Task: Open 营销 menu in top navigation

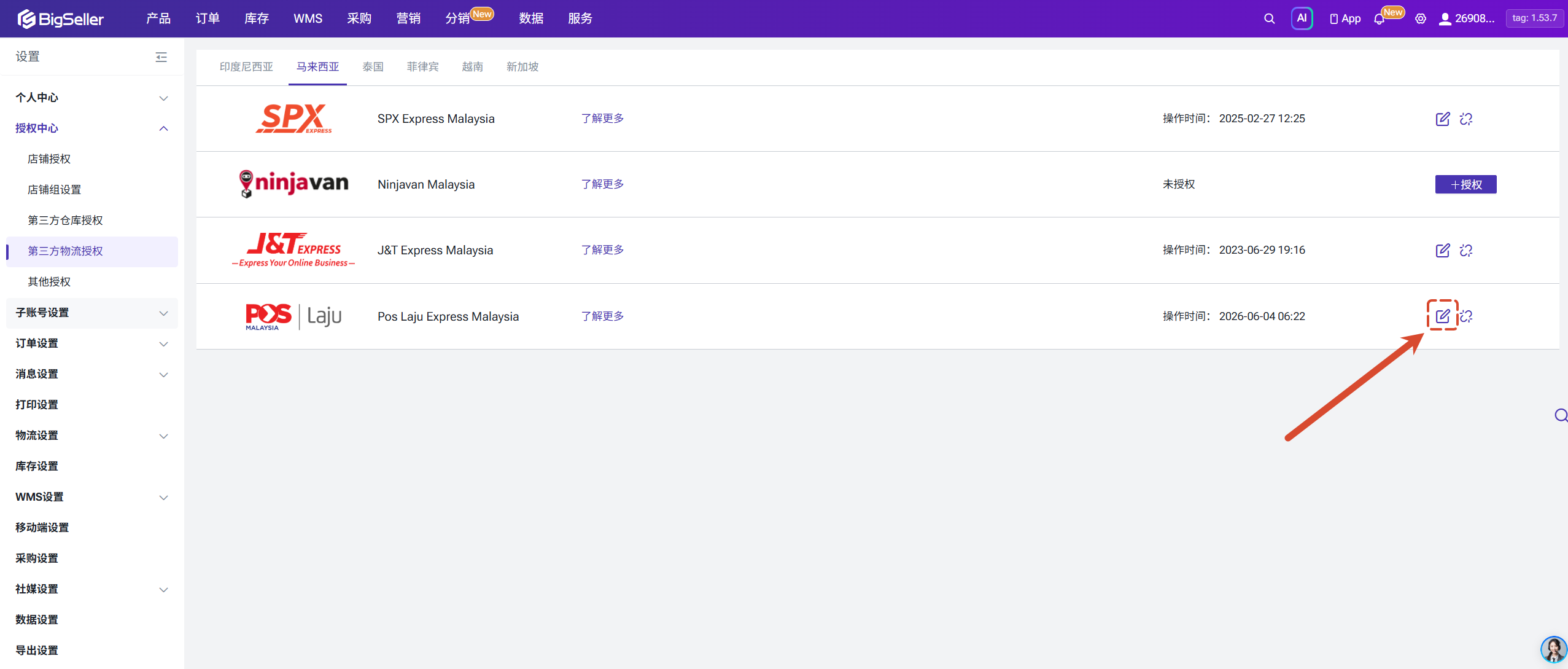Action: pyautogui.click(x=408, y=18)
